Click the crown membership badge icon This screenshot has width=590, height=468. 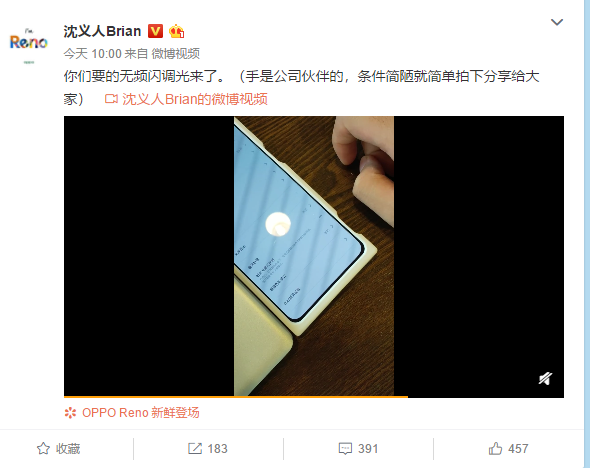coord(176,31)
